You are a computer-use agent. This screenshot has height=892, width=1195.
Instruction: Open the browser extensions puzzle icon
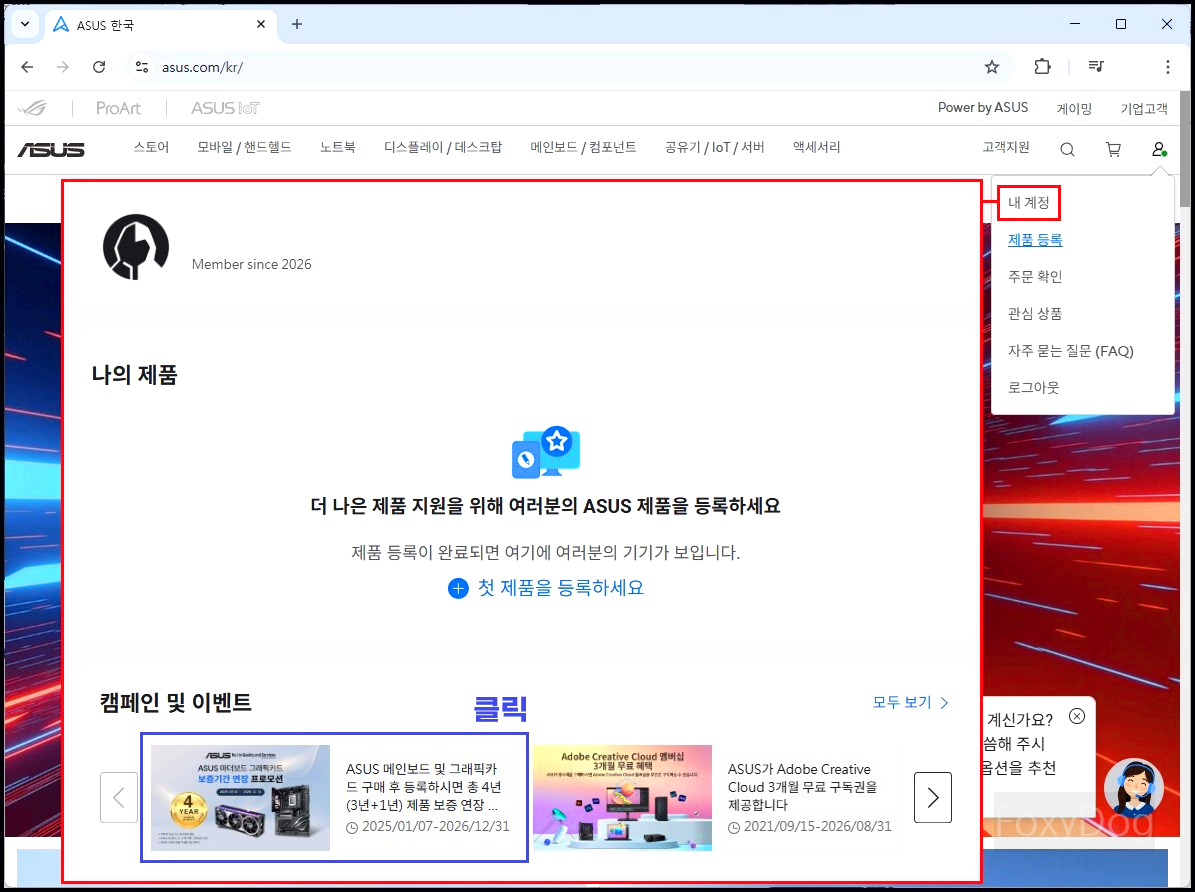point(1042,67)
